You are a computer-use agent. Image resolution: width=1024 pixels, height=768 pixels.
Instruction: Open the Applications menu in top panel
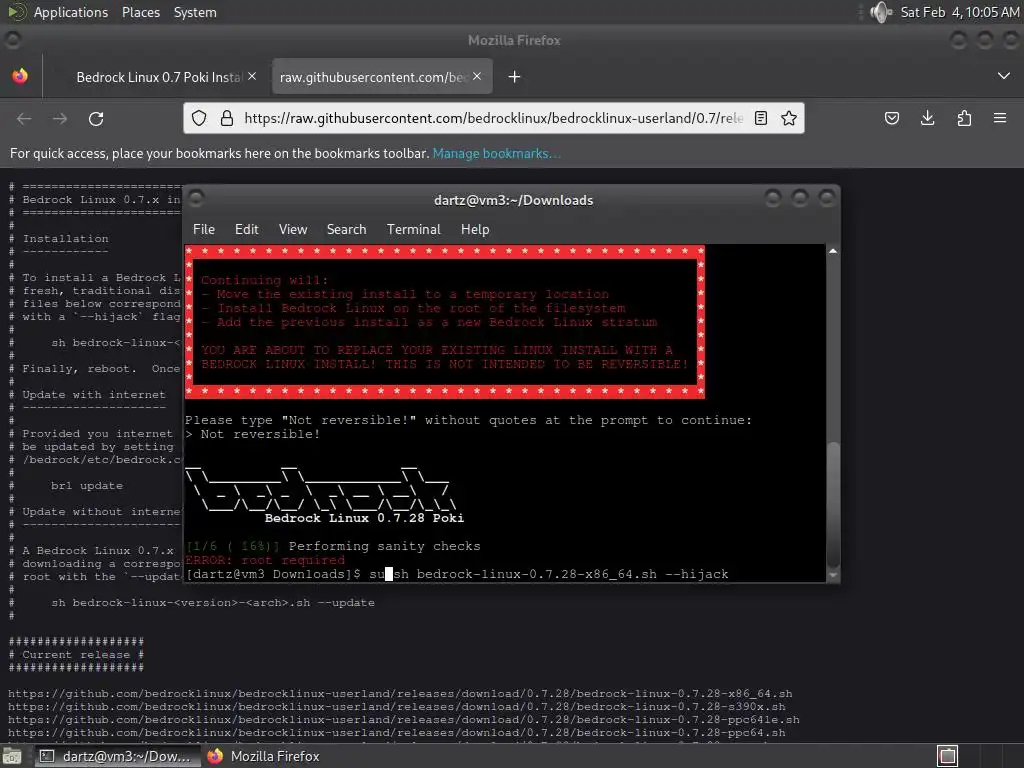click(71, 12)
